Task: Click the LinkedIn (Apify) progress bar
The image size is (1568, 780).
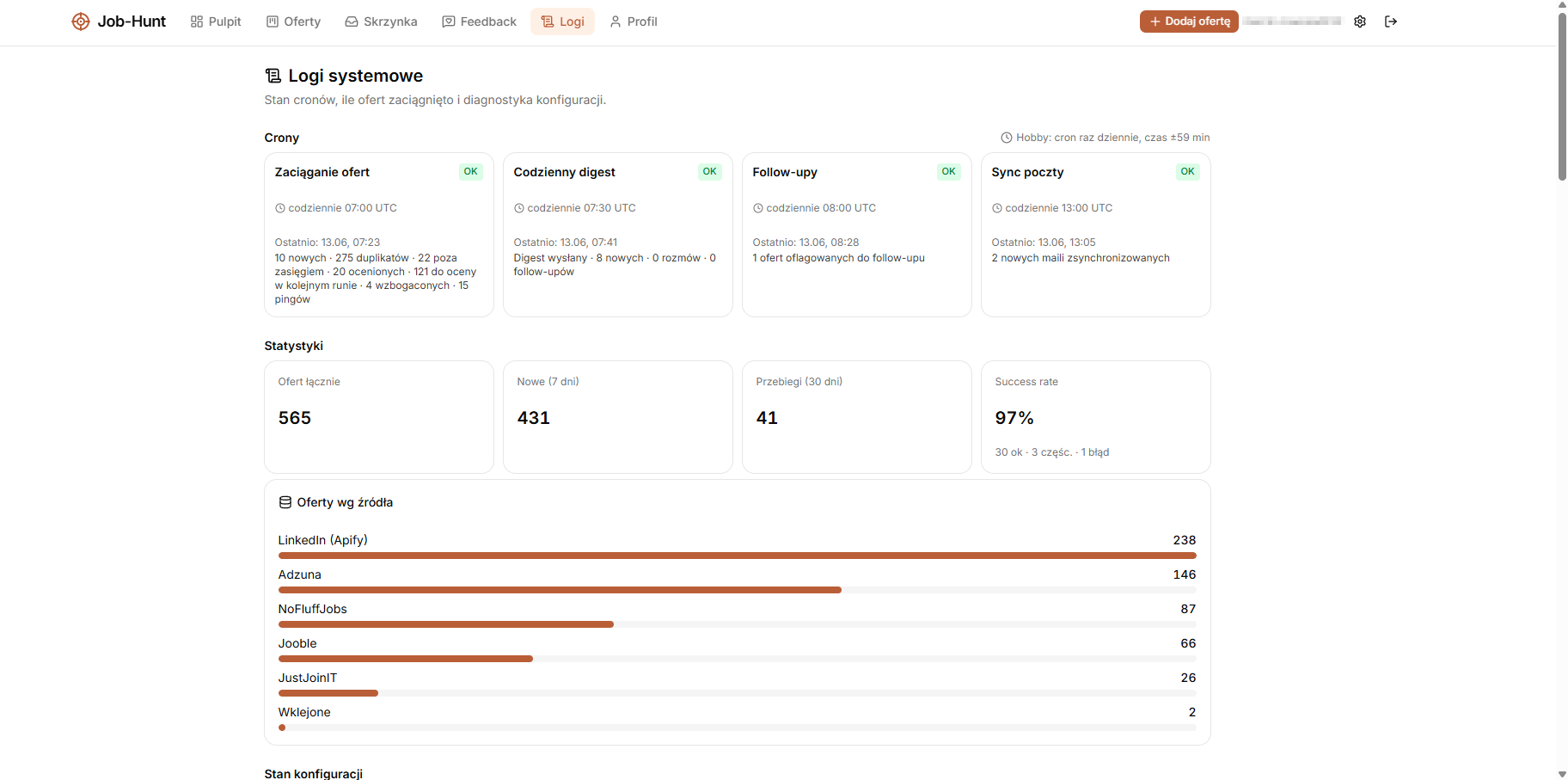Action: pos(738,556)
